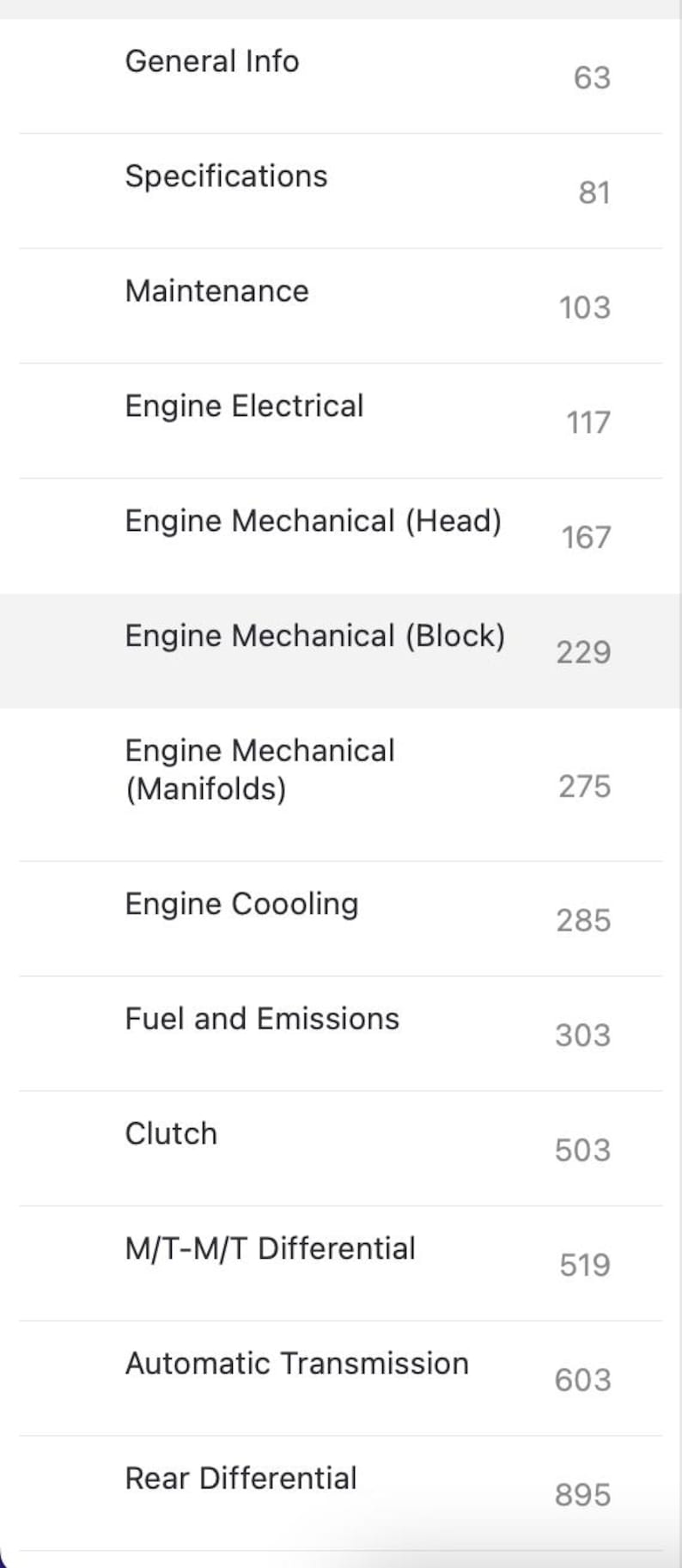Viewport: 682px width, 1568px height.
Task: Select the Maintenance entry
Action: (216, 291)
